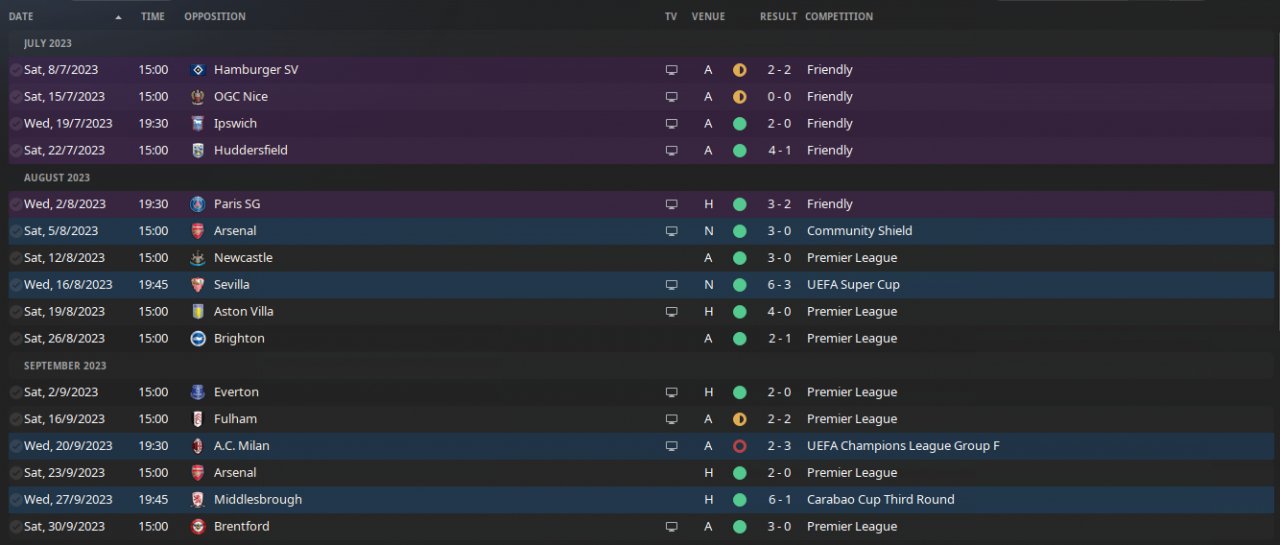Collapse the JULY 2023 fixture group
This screenshot has height=545, width=1280.
(x=48, y=44)
